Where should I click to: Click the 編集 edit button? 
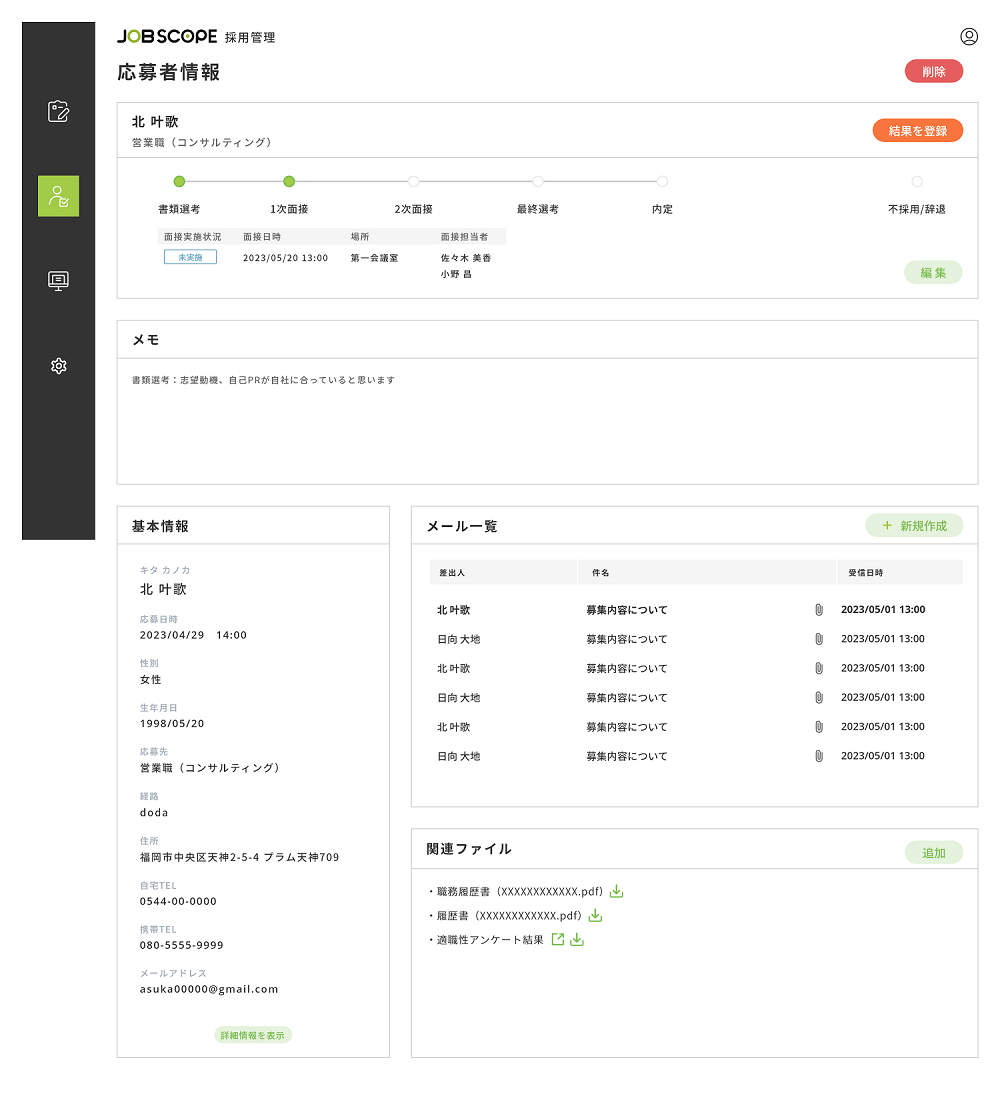pyautogui.click(x=933, y=272)
